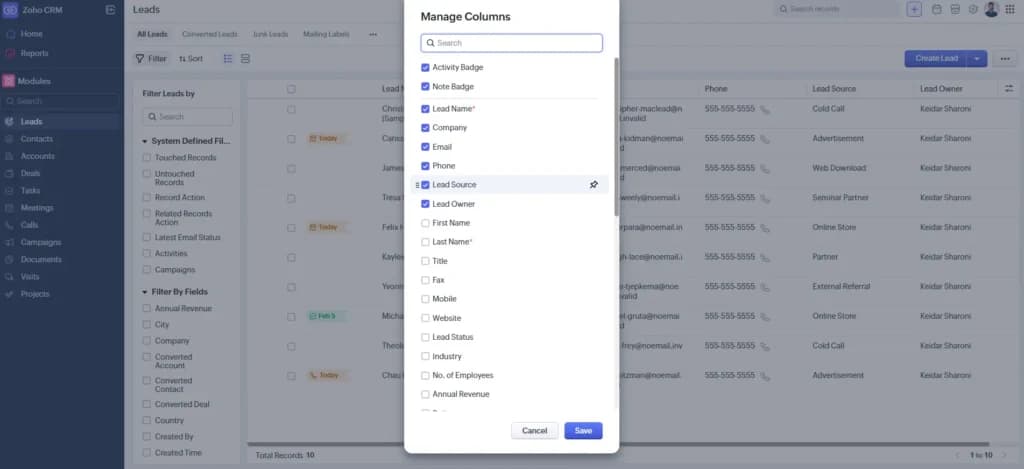
Task: Click the user profile avatar
Action: pyautogui.click(x=991, y=9)
